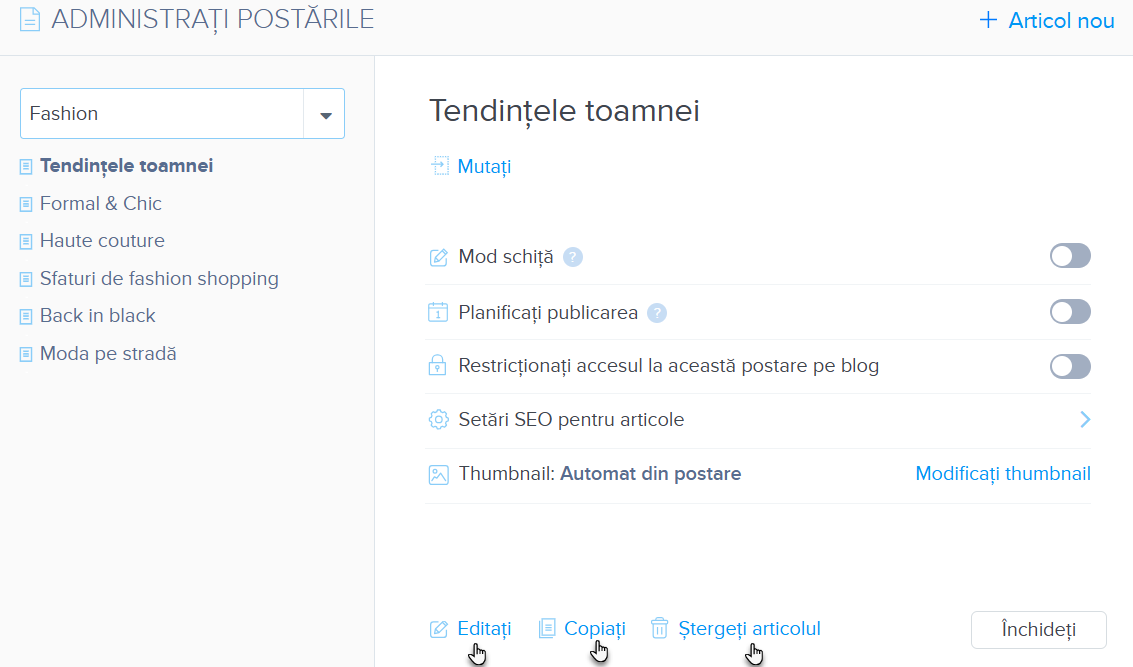Select the Formal & Chic post
1133x667 pixels.
pos(101,204)
